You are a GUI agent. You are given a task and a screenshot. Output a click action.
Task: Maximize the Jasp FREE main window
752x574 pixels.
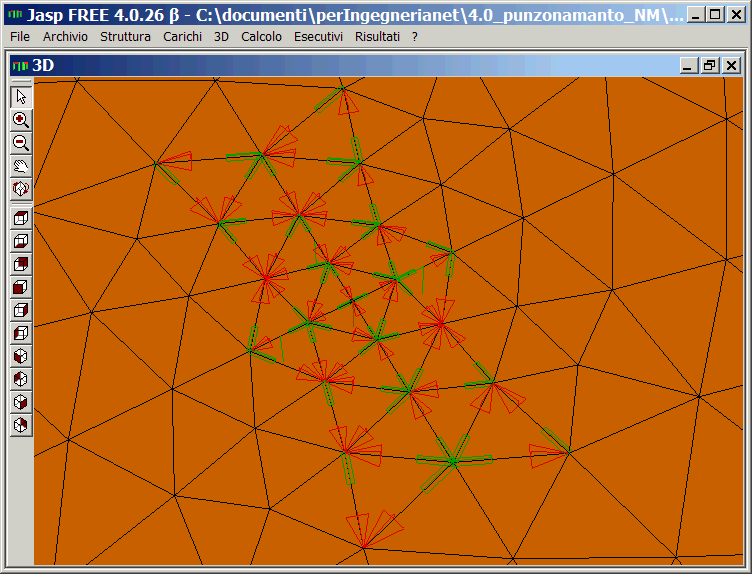(715, 15)
